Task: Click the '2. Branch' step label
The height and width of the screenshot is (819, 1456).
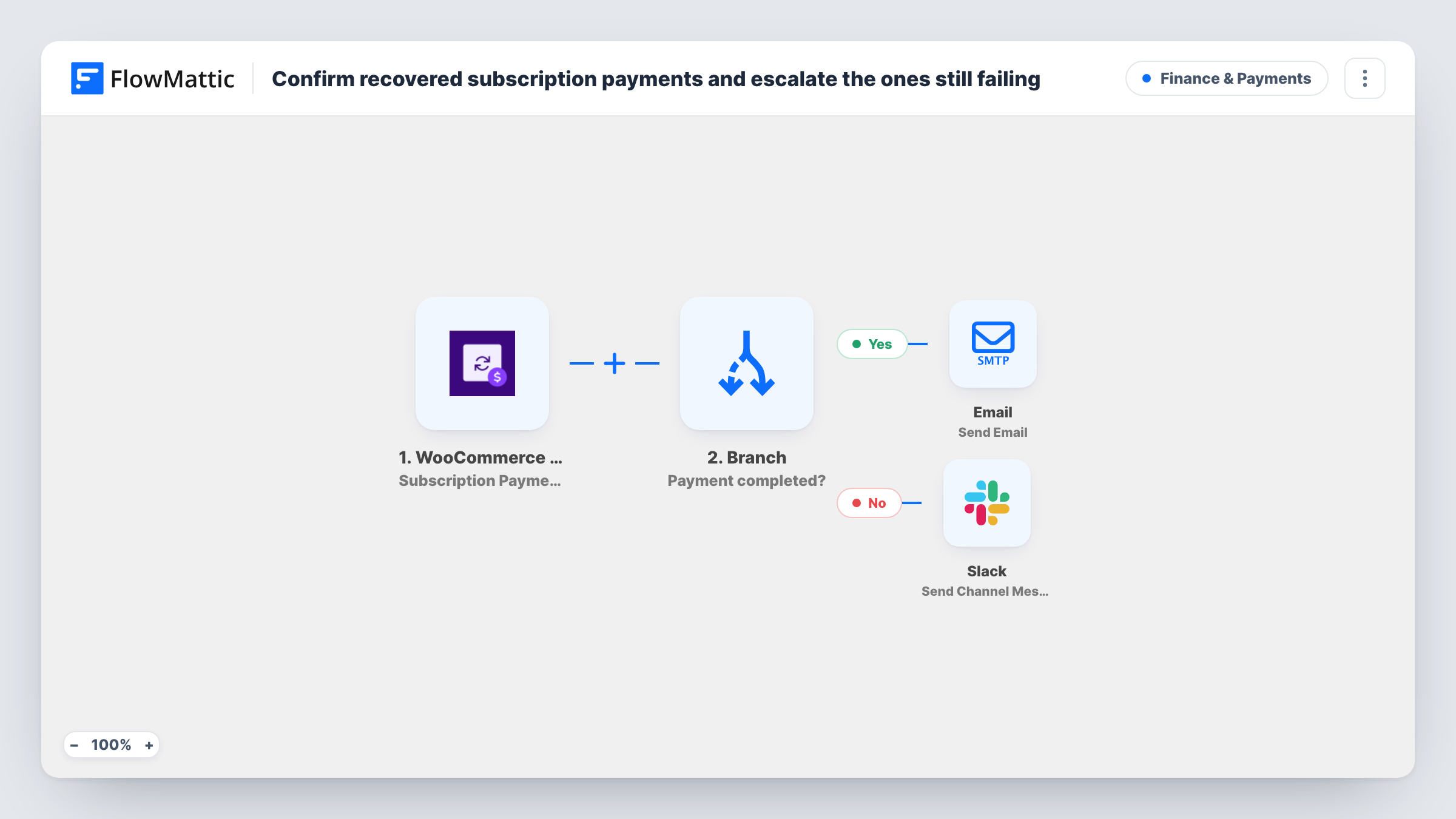Action: 747,457
